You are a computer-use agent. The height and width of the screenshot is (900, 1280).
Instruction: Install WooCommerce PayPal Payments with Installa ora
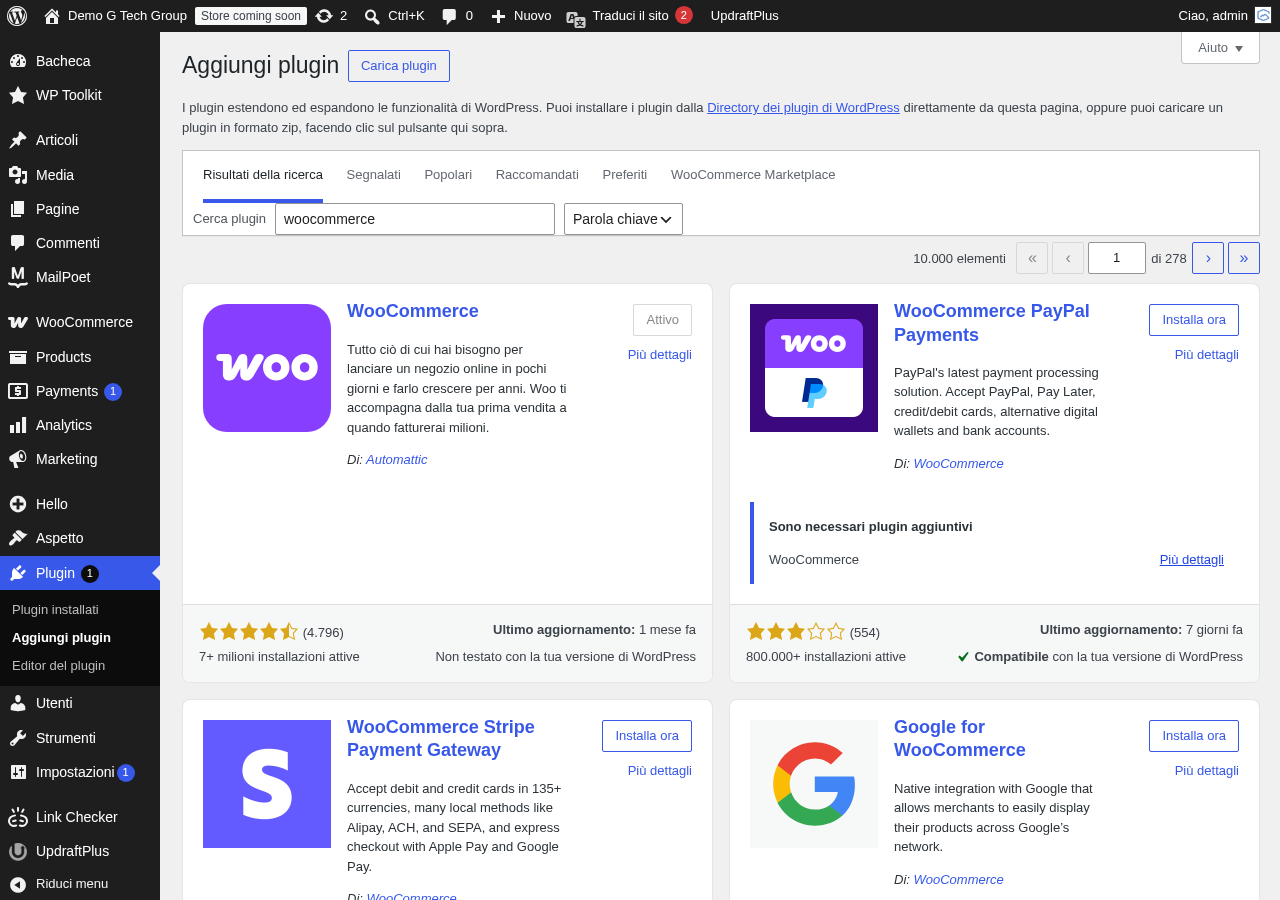coord(1194,320)
